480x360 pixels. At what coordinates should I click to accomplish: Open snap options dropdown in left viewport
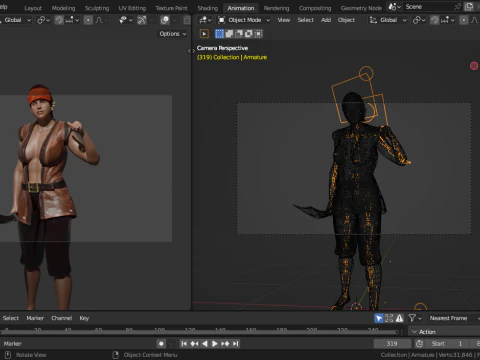[72, 20]
